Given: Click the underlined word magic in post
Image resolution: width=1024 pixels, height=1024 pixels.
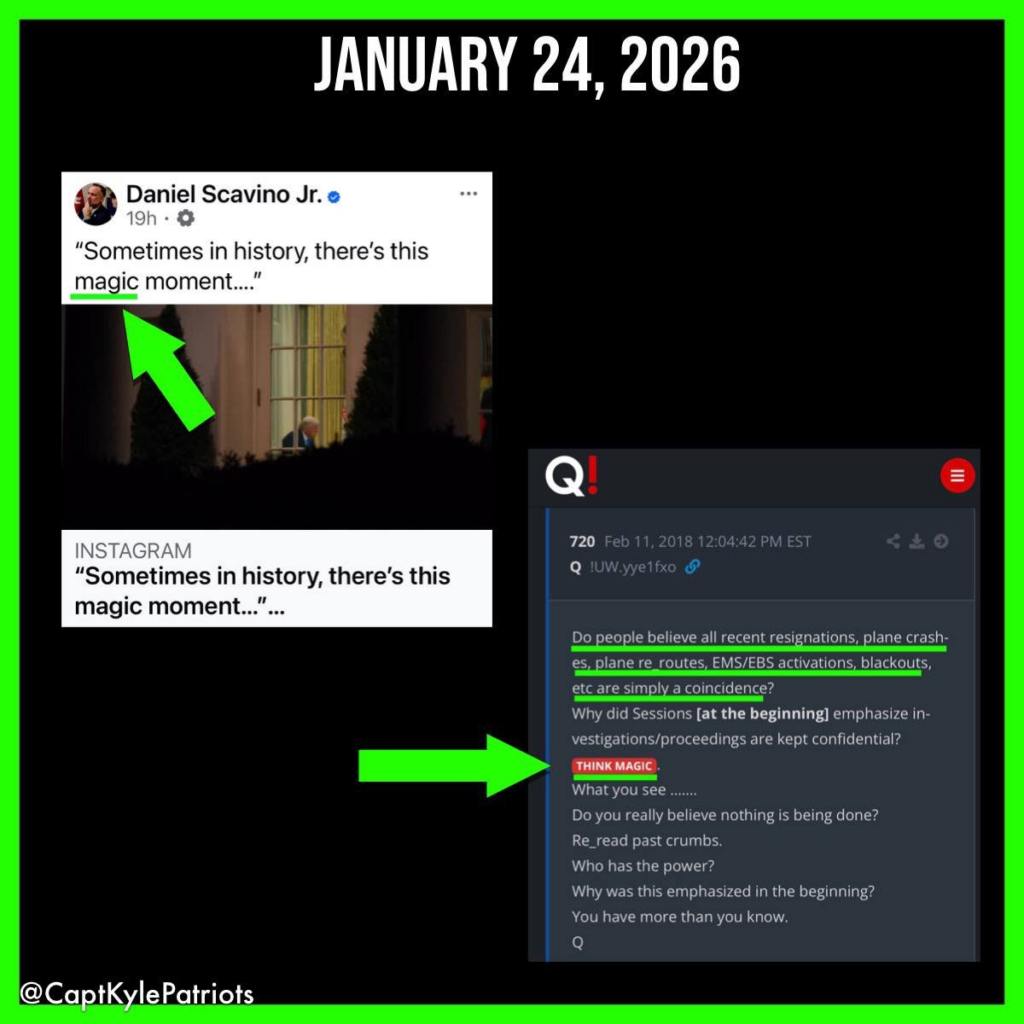Looking at the screenshot, I should click(106, 281).
